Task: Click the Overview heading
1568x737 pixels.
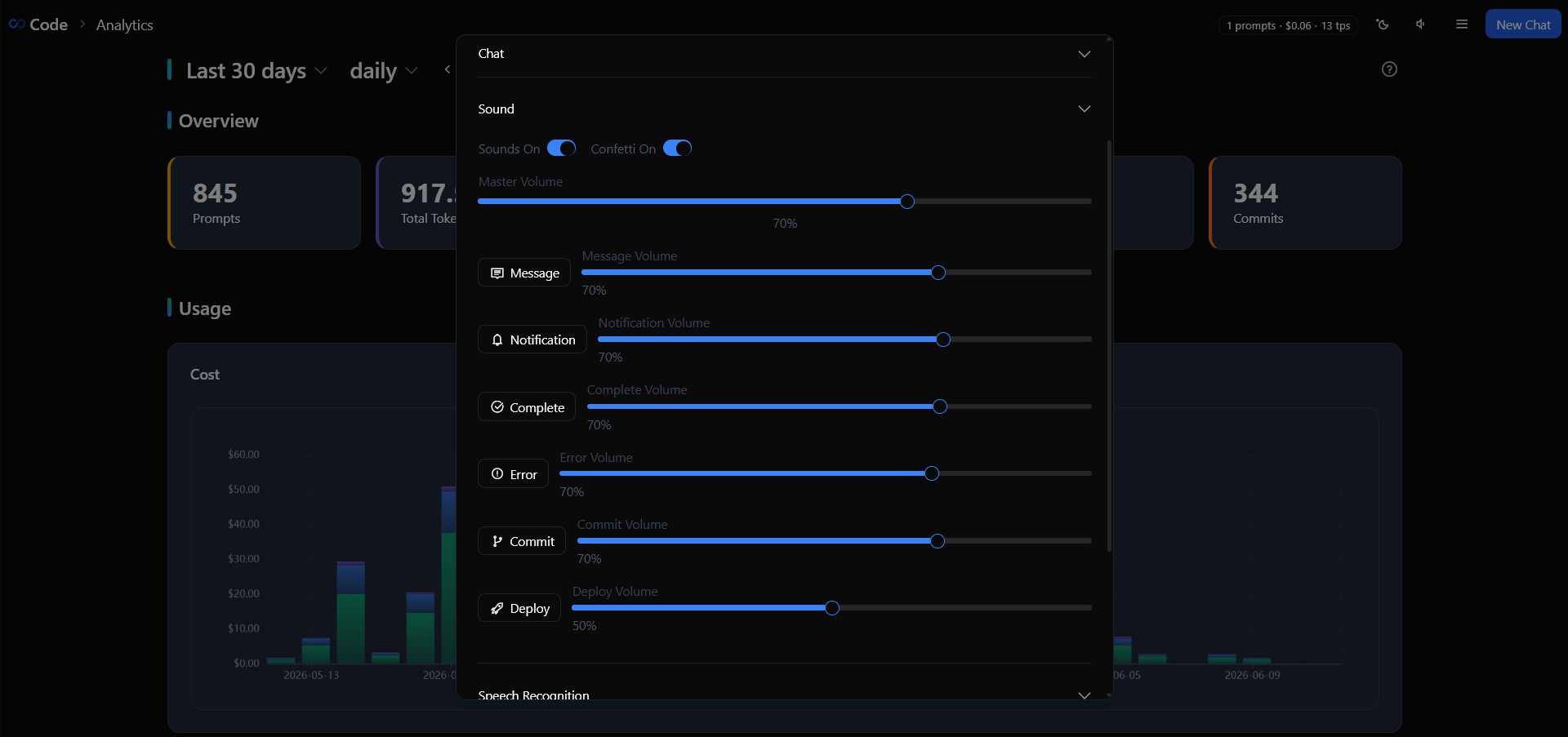Action: pyautogui.click(x=218, y=121)
